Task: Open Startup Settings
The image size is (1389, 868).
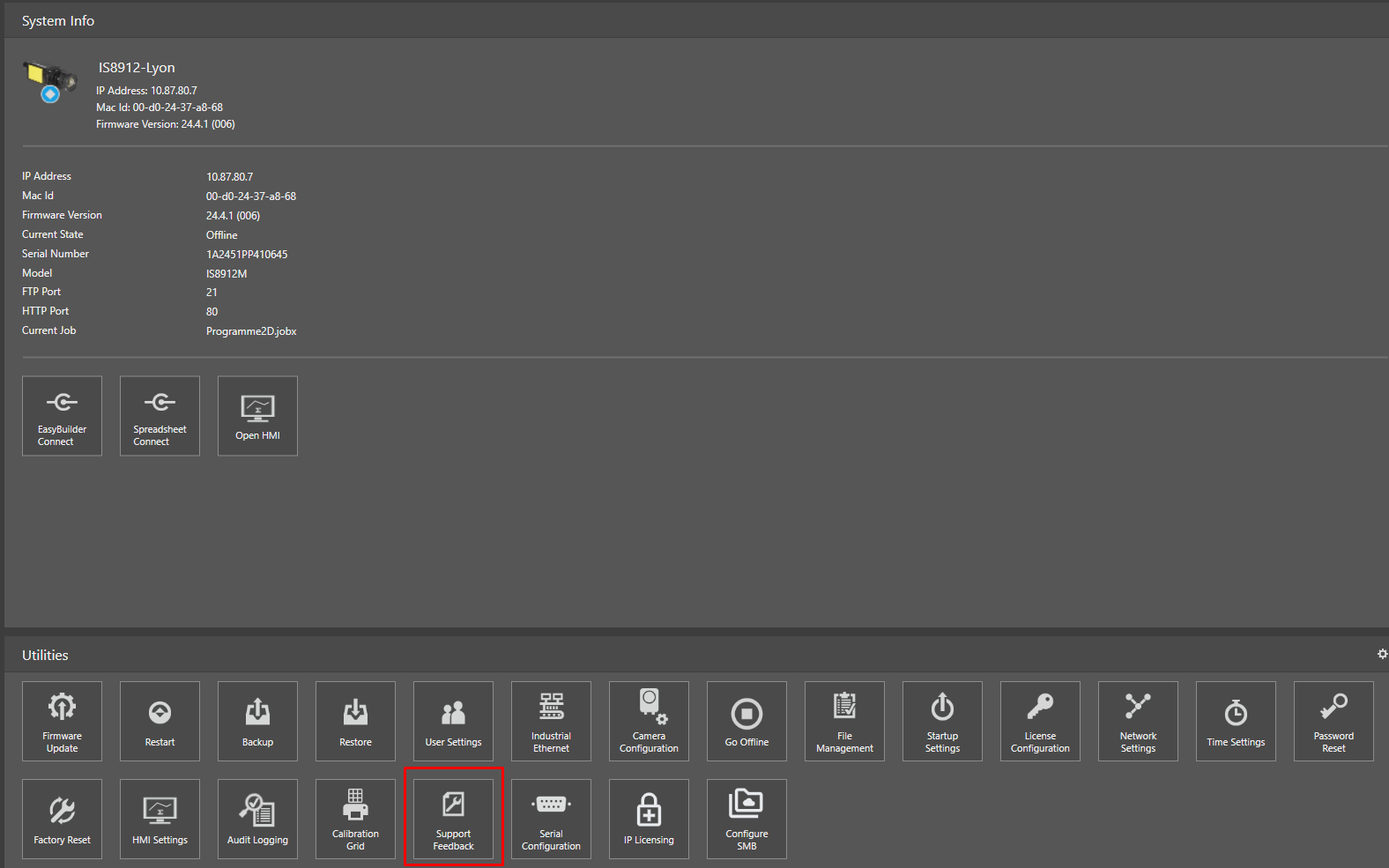Action: click(942, 721)
